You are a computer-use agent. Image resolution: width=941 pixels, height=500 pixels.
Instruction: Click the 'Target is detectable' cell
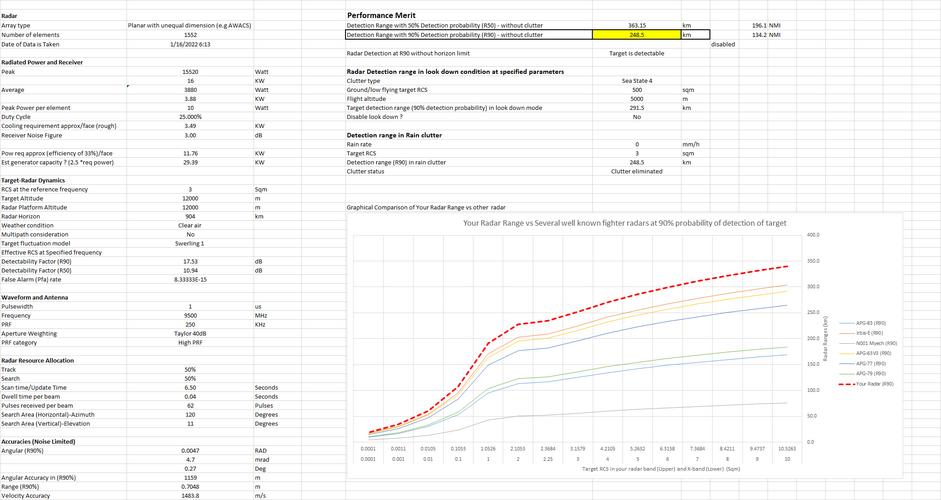[x=637, y=53]
